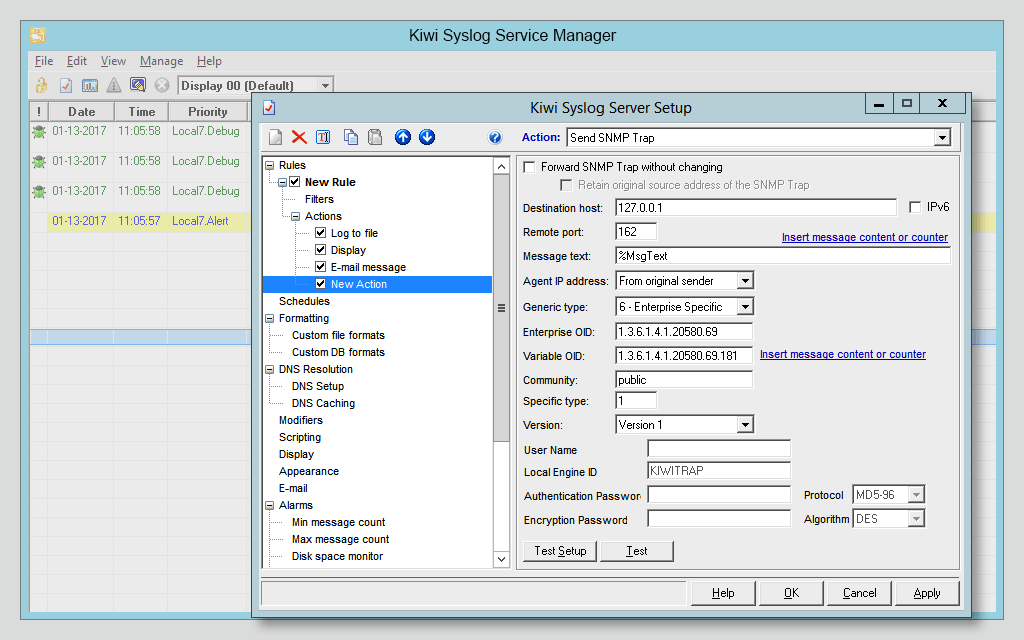Move the action down with blue arrow
The height and width of the screenshot is (640, 1024).
[x=427, y=137]
